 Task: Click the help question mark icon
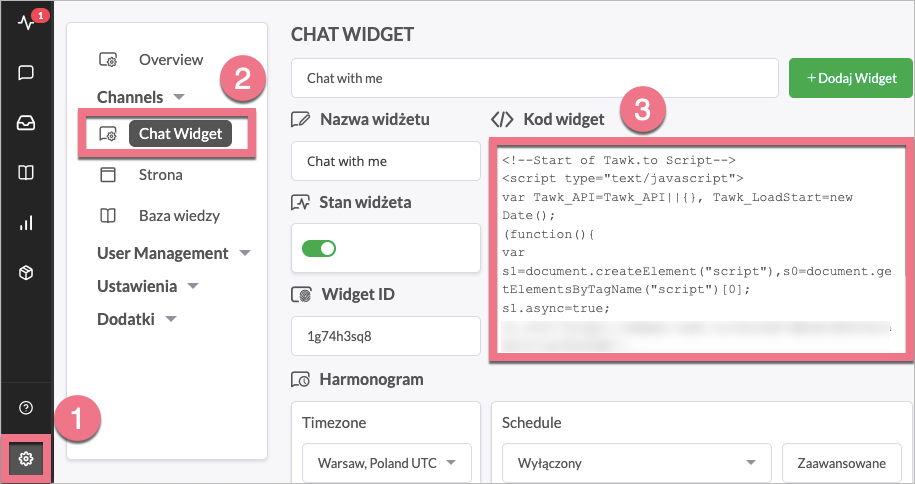26,409
